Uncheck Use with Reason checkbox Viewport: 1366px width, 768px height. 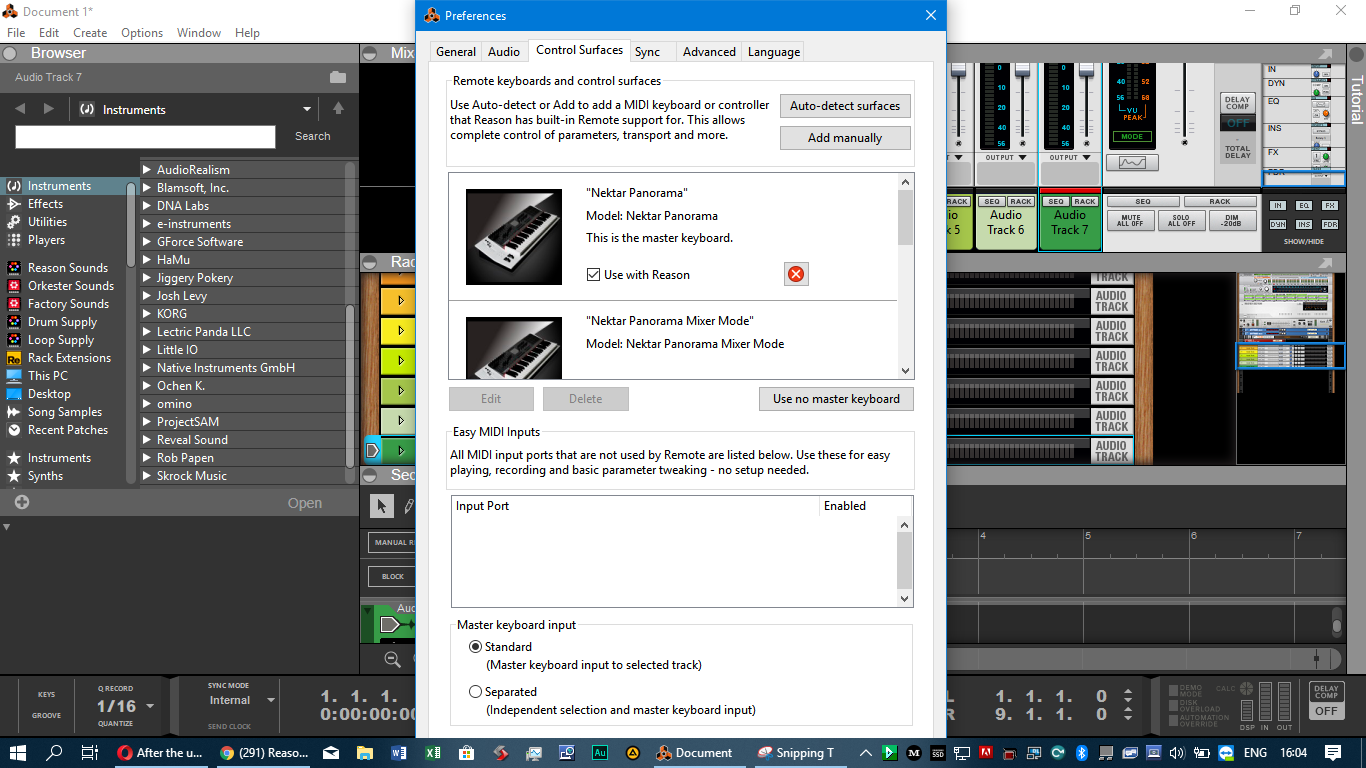[x=594, y=274]
